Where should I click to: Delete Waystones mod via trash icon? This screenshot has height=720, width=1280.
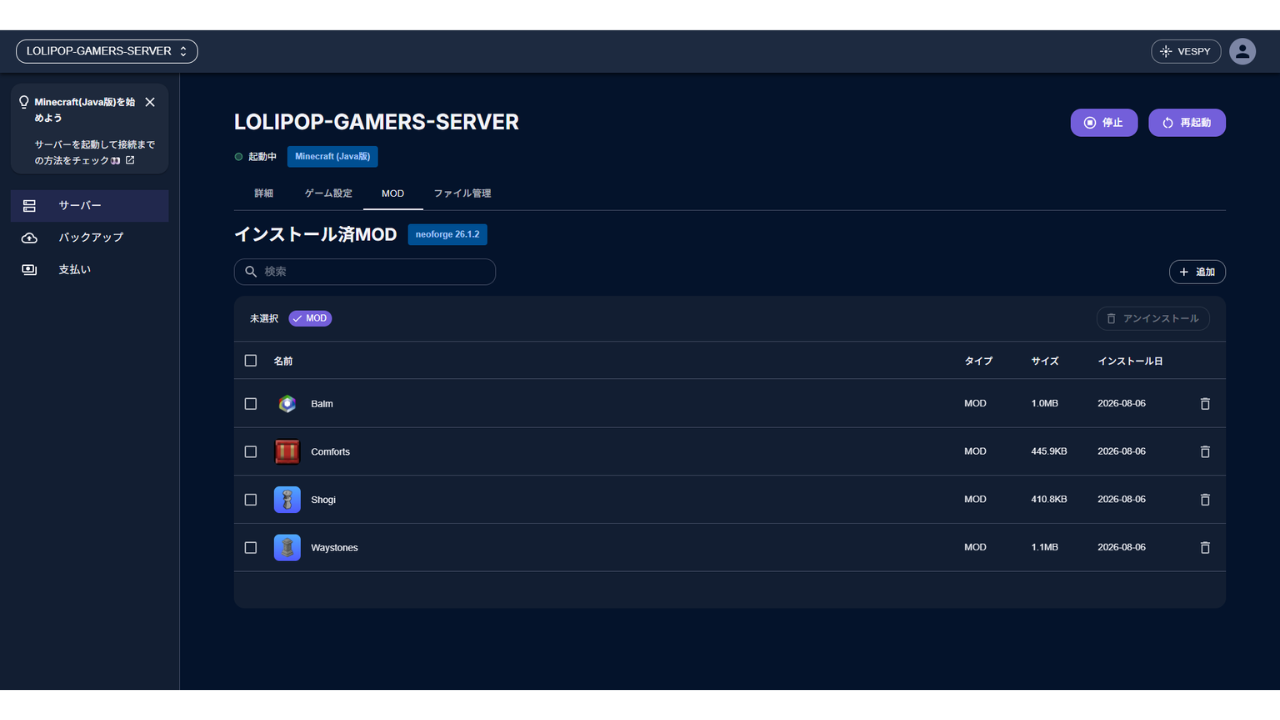coord(1205,548)
